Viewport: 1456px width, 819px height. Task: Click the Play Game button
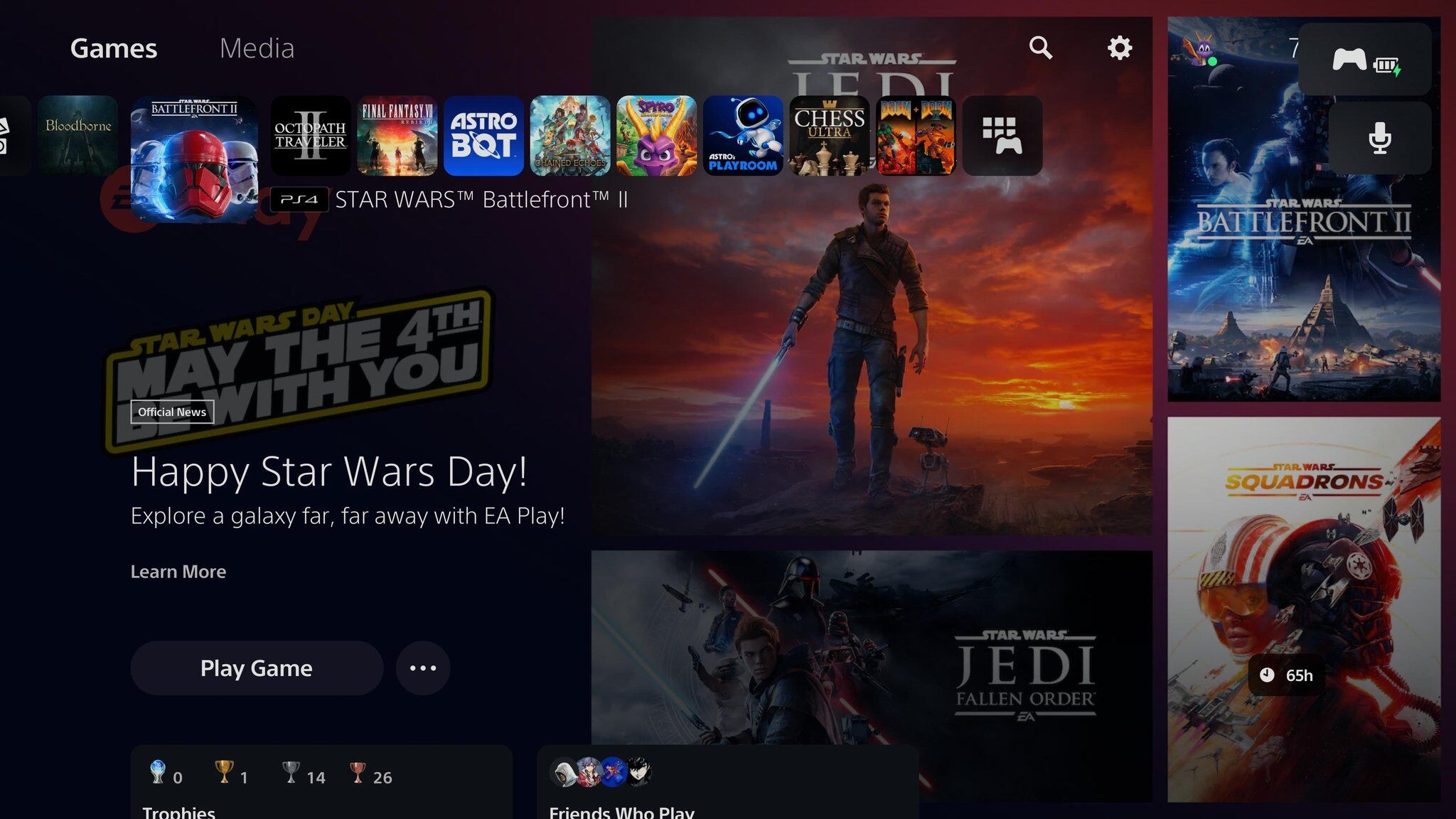click(256, 668)
